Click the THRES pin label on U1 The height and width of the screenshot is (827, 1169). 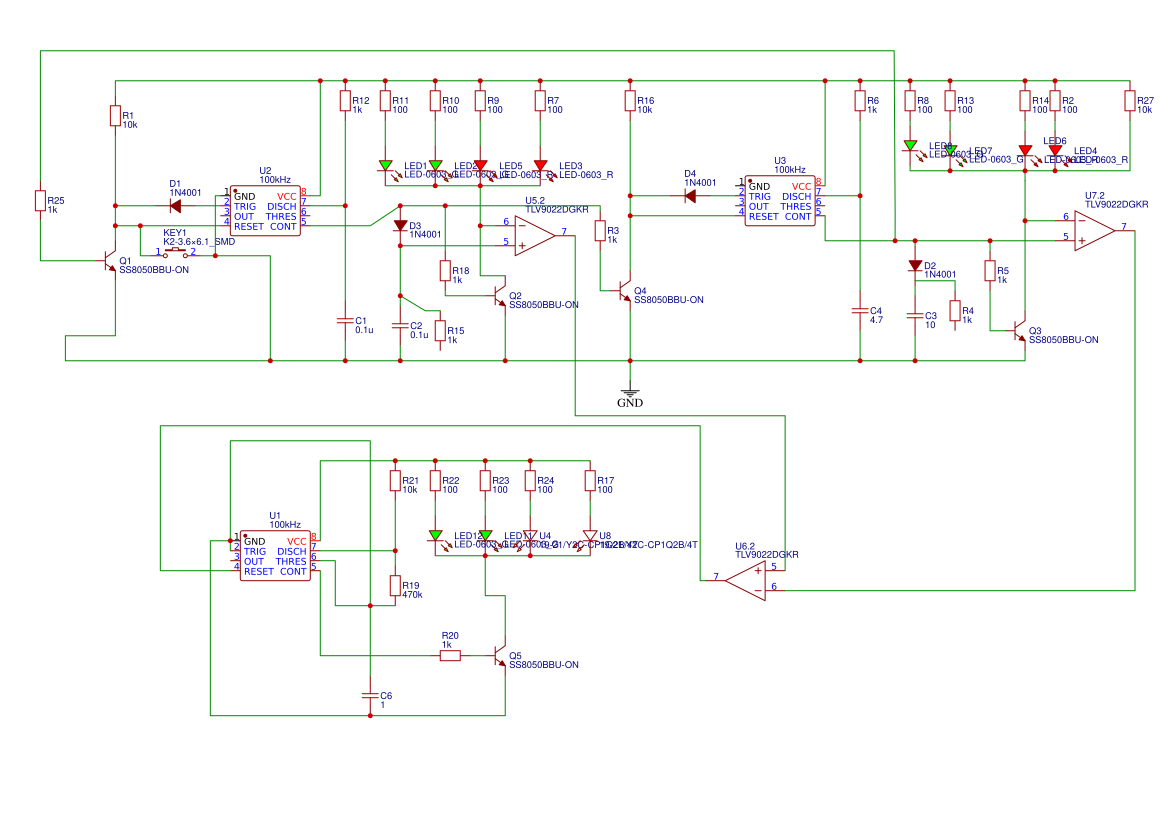click(291, 562)
